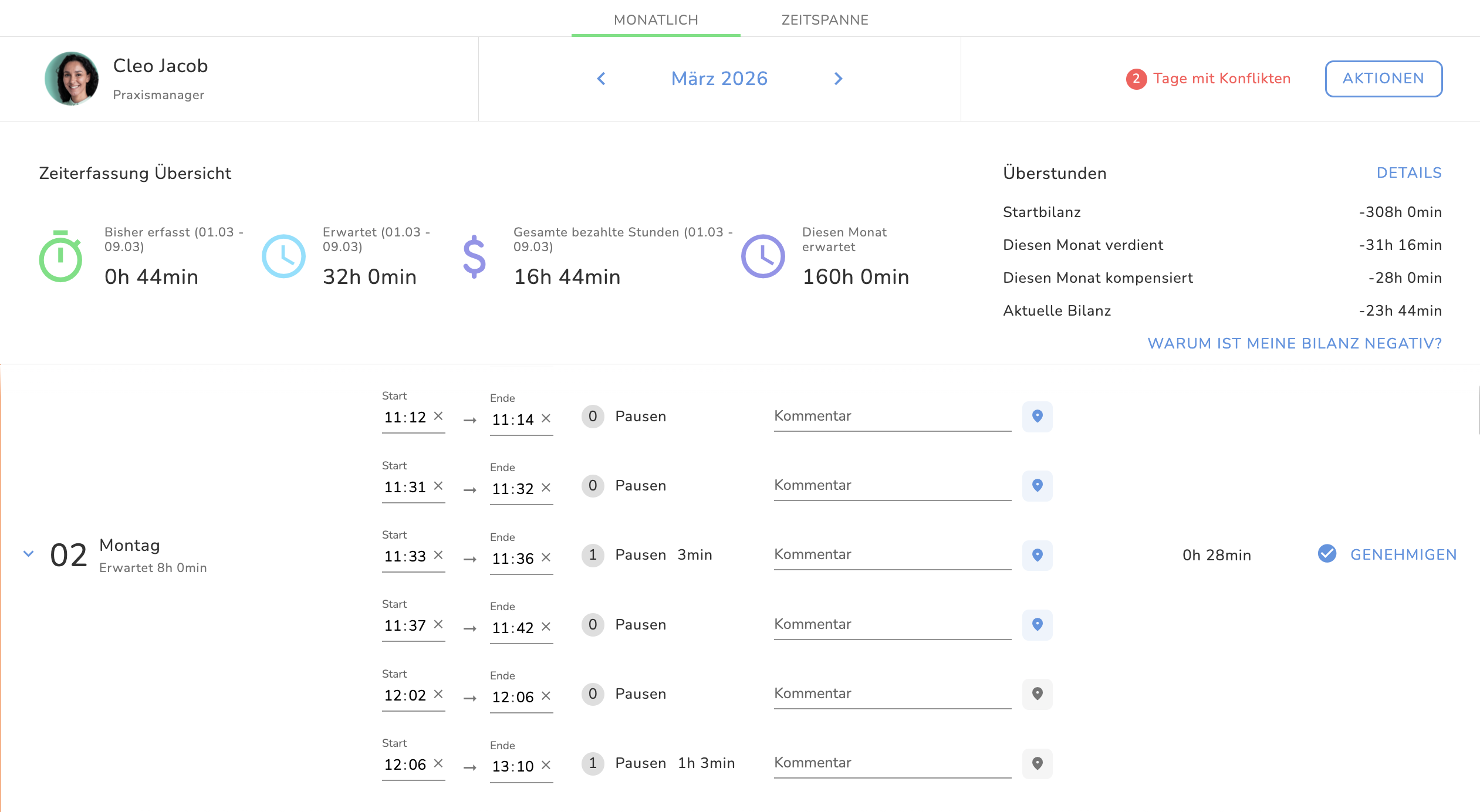Click location pin for 11:33 entry

click(1037, 555)
